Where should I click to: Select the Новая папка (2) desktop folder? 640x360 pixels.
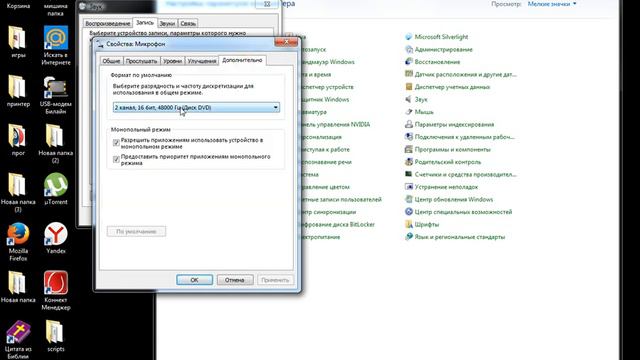[x=56, y=144]
